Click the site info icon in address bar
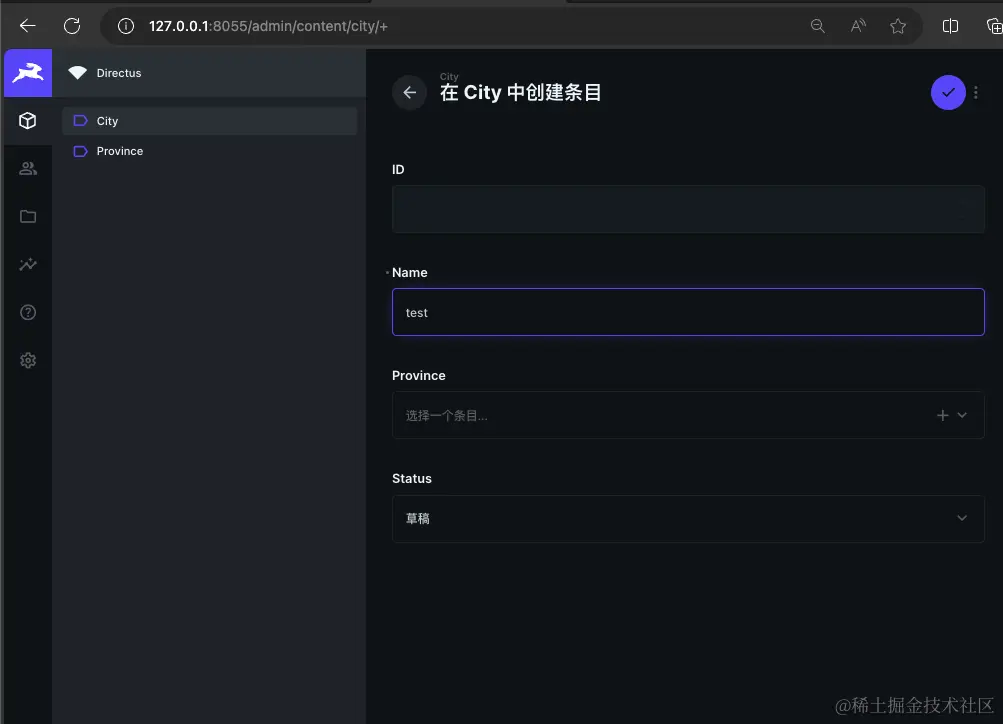 [x=126, y=26]
